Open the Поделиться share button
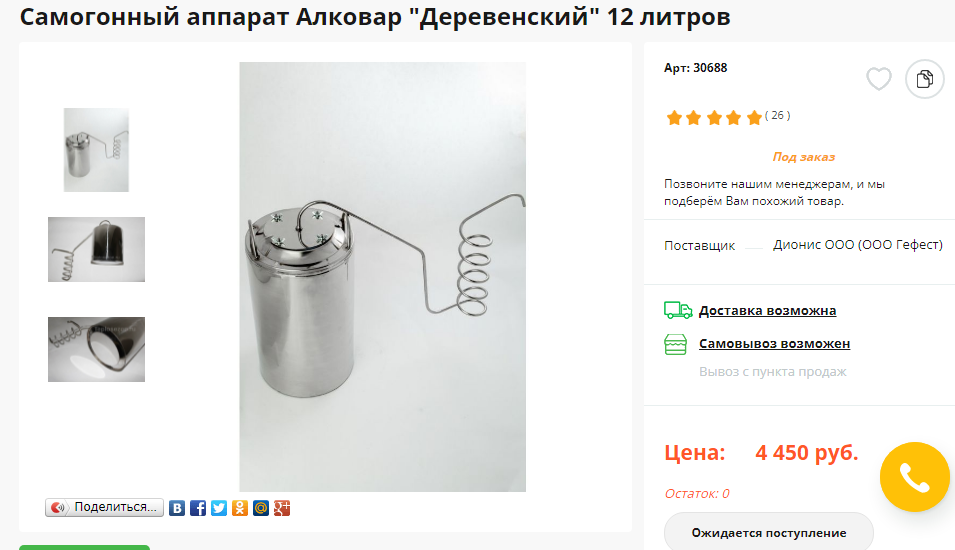The width and height of the screenshot is (955, 550). [x=104, y=507]
